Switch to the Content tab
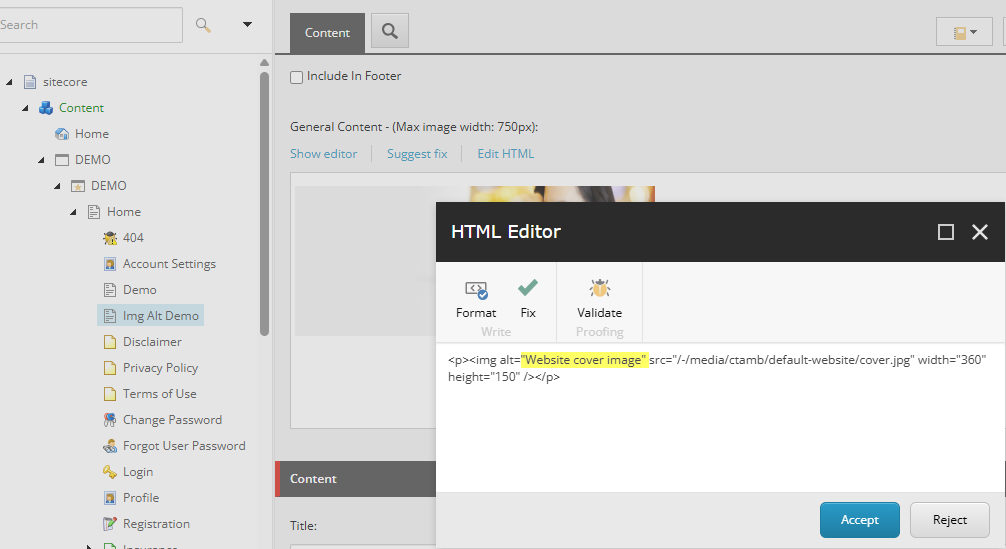The width and height of the screenshot is (1006, 549). pos(327,33)
